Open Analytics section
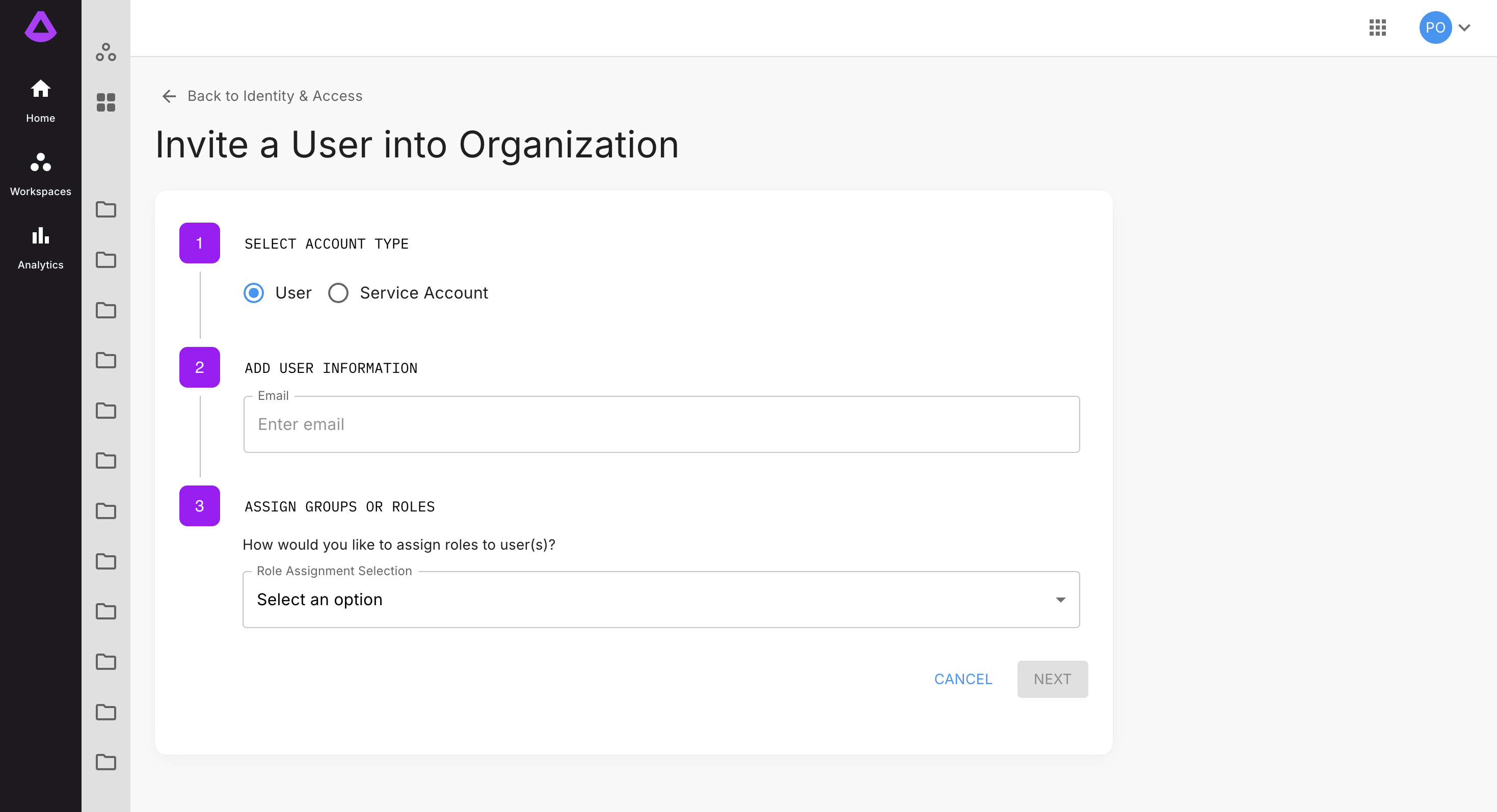 pos(41,248)
